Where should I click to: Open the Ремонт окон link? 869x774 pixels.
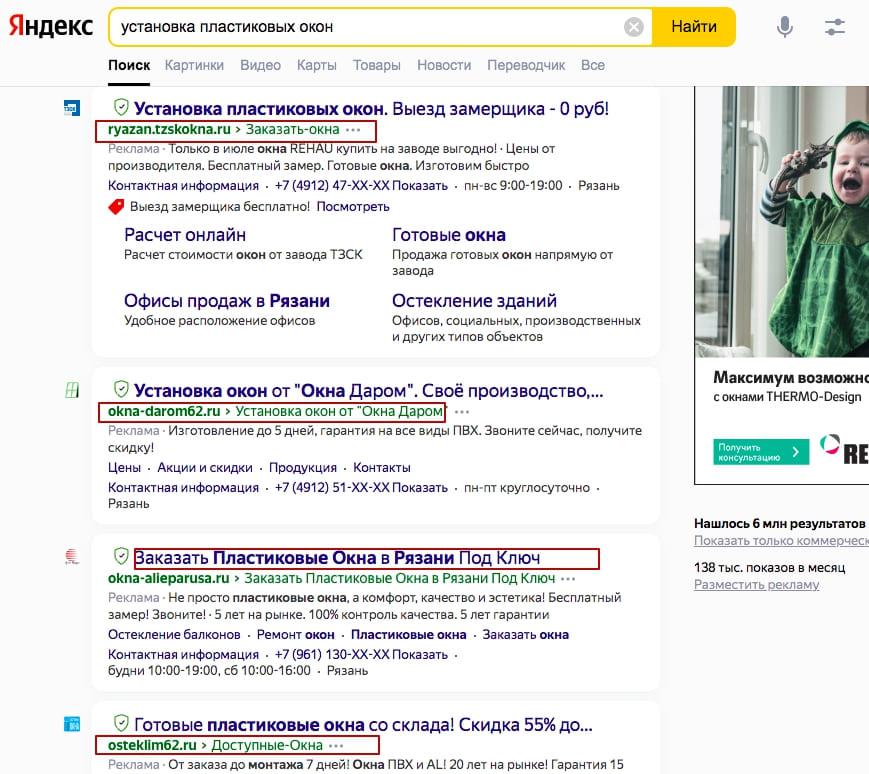[295, 634]
